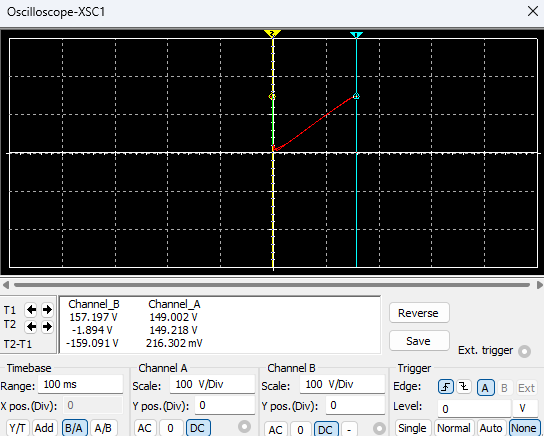
Task: Switch display to Y/T mode
Action: (17, 428)
